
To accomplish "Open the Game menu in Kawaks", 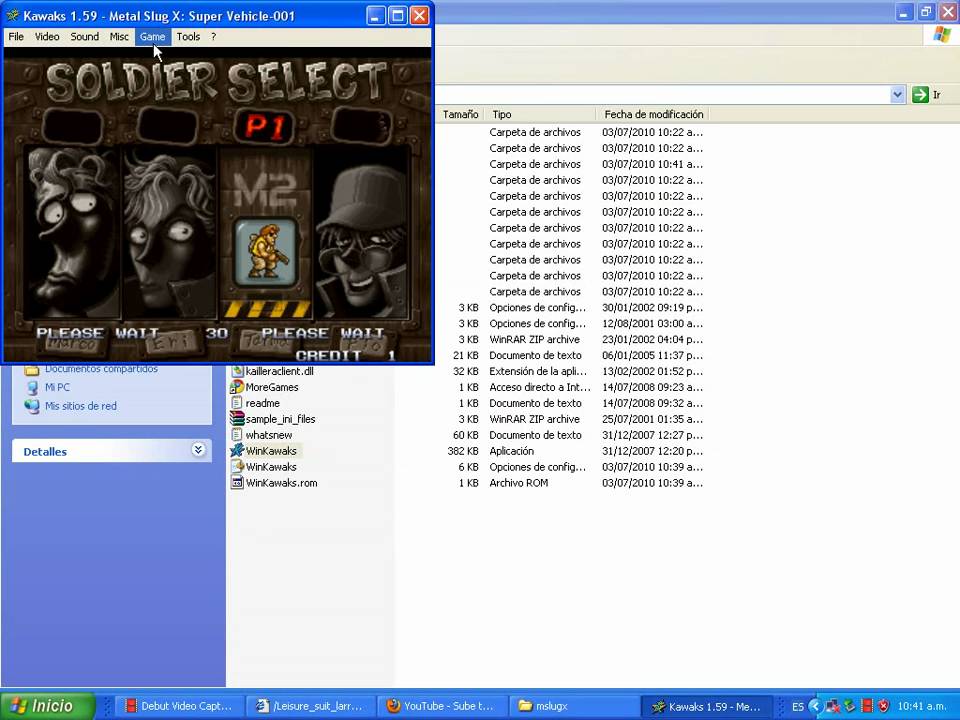I will 152,37.
